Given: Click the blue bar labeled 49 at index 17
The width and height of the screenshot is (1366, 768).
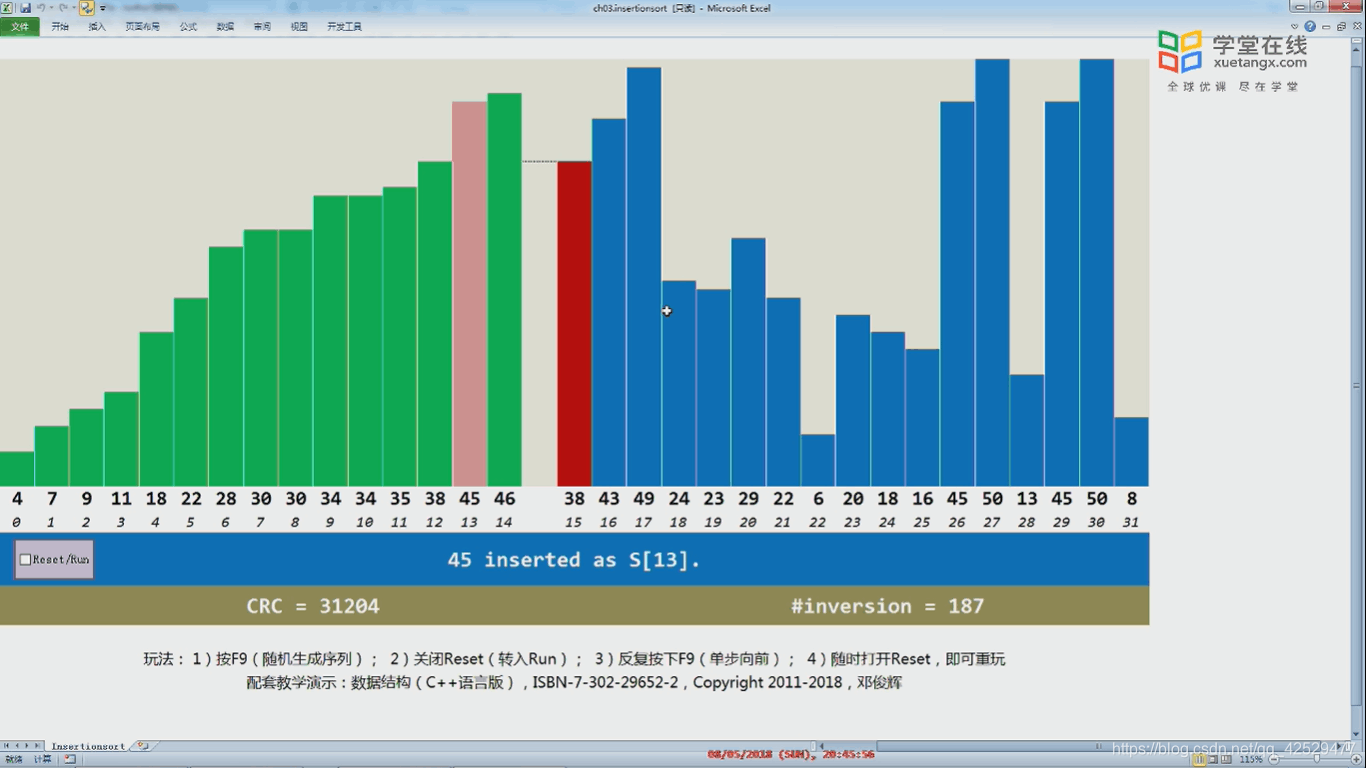Looking at the screenshot, I should tap(644, 277).
